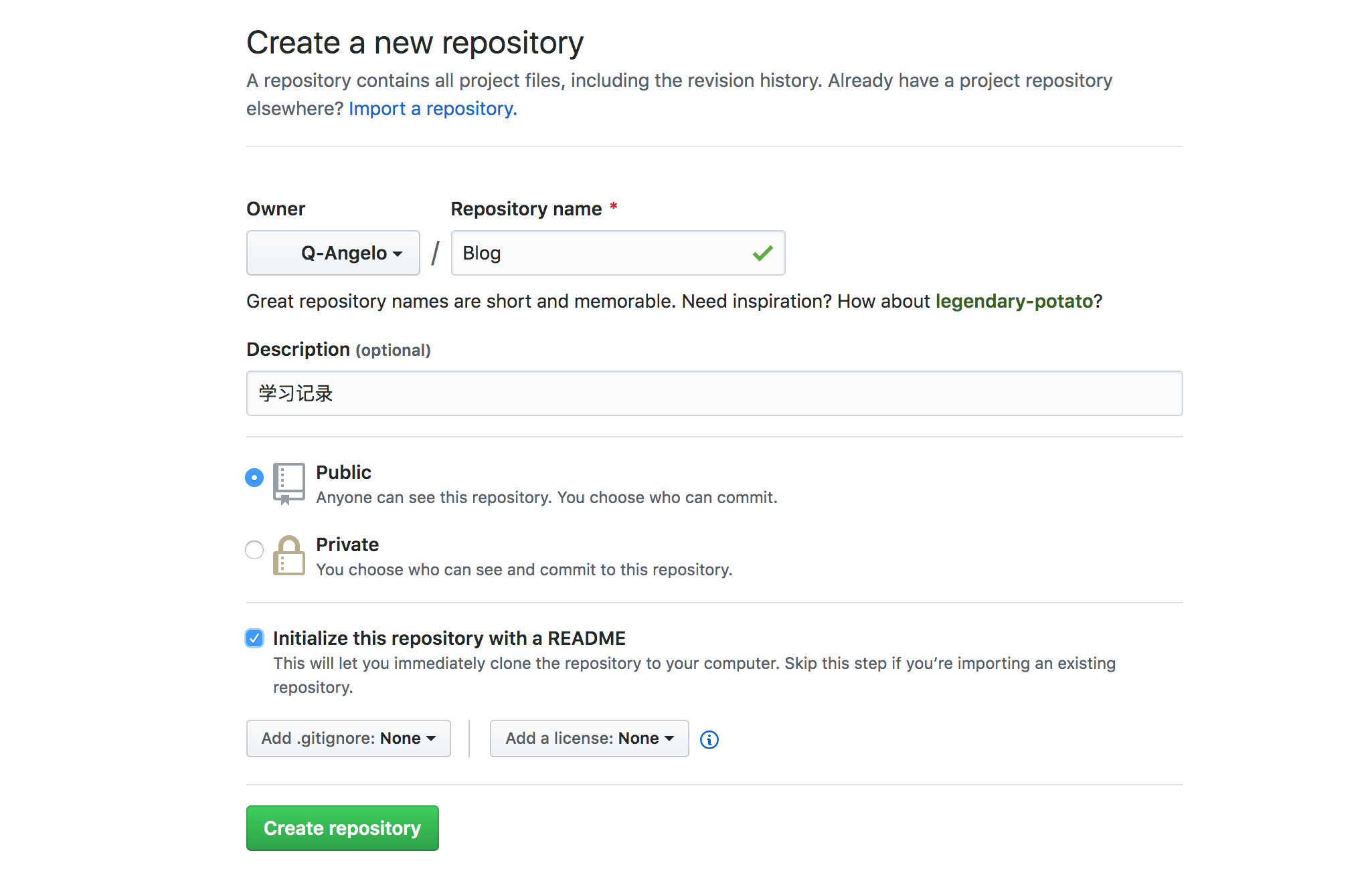The width and height of the screenshot is (1372, 891).
Task: Uncheck Initialize repository with README checkbox
Action: [254, 638]
